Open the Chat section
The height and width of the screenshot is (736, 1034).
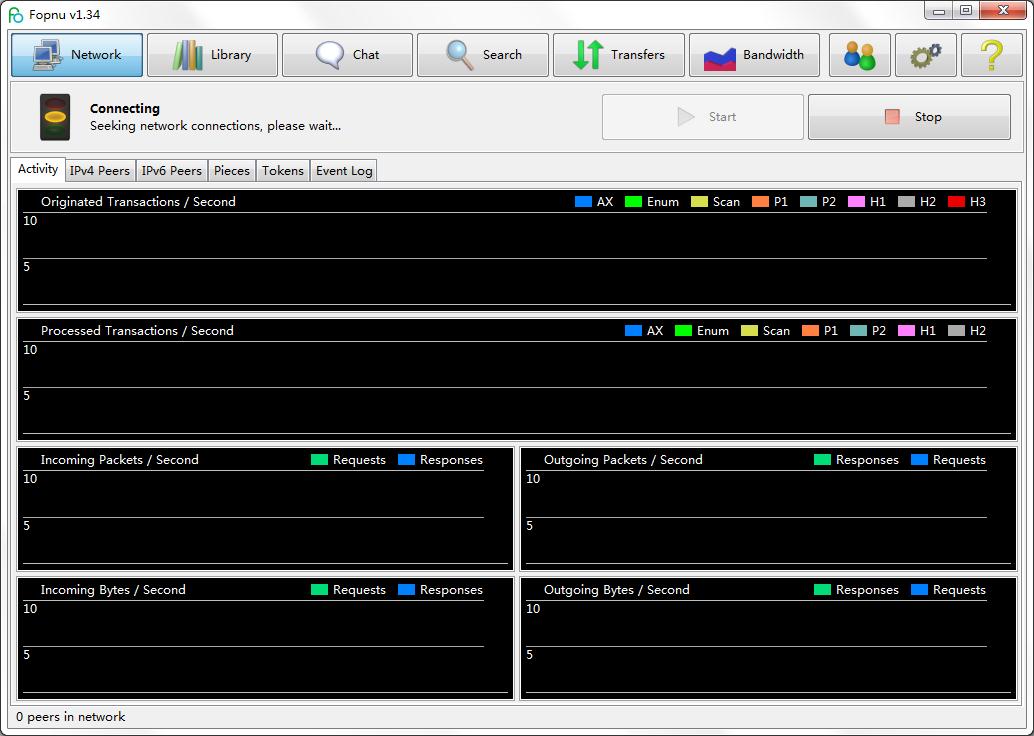[x=347, y=55]
